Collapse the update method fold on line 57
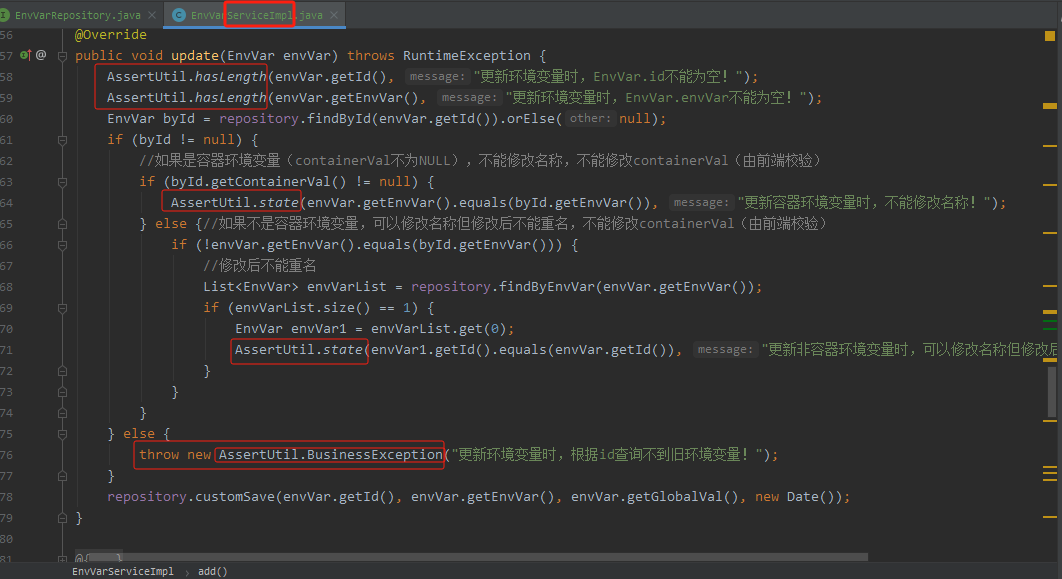The image size is (1062, 579). tap(62, 56)
